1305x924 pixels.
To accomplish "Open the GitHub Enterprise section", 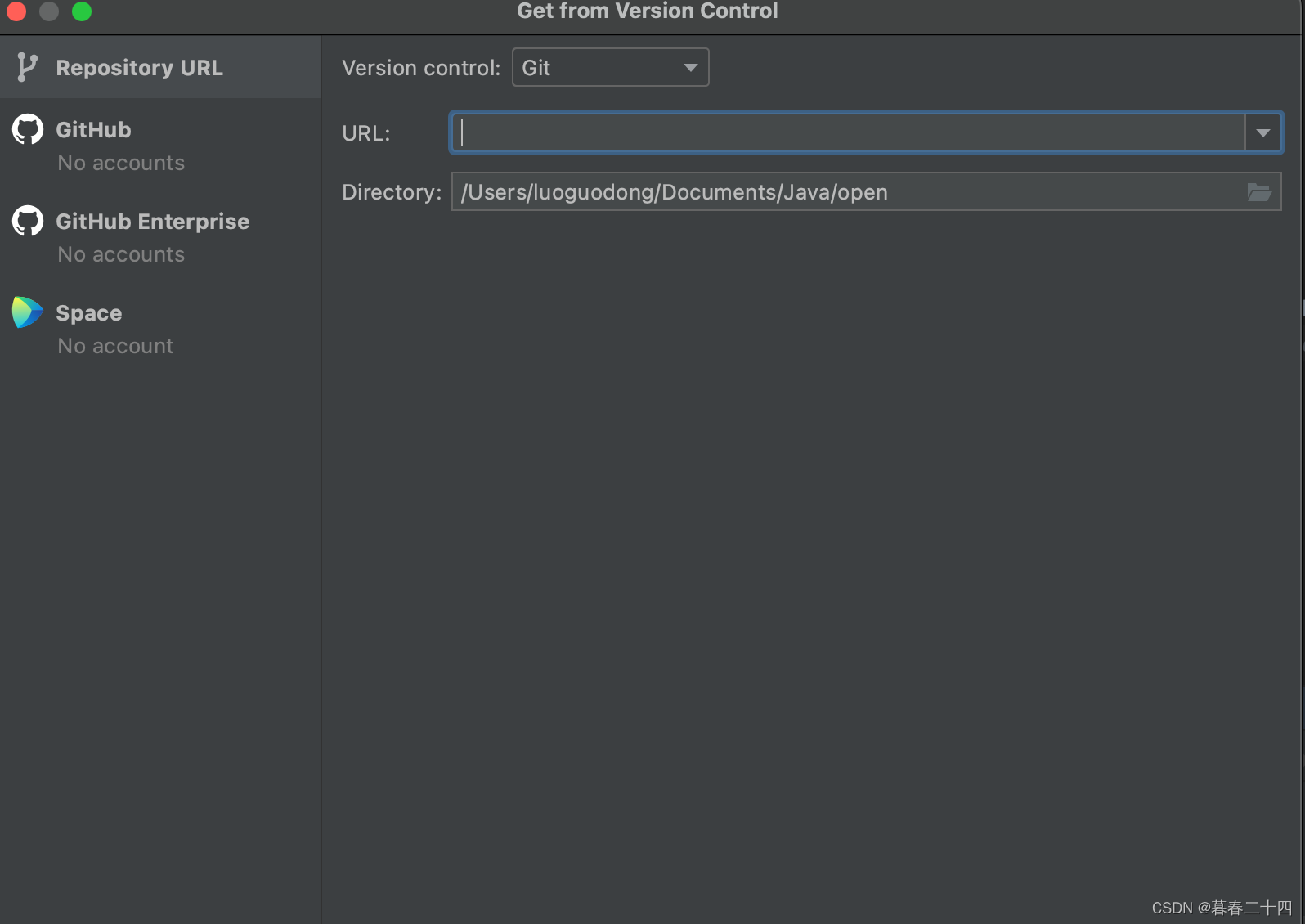I will (x=160, y=237).
